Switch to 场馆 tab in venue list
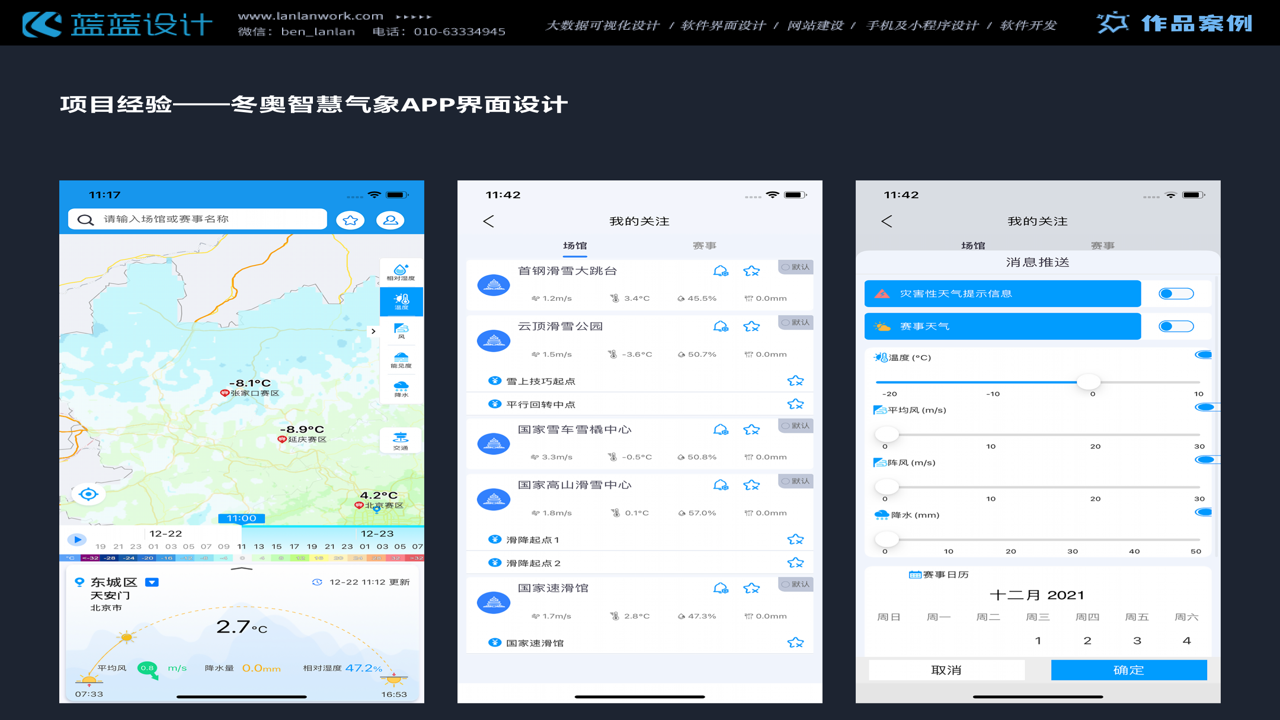This screenshot has height=720, width=1280. coord(575,246)
